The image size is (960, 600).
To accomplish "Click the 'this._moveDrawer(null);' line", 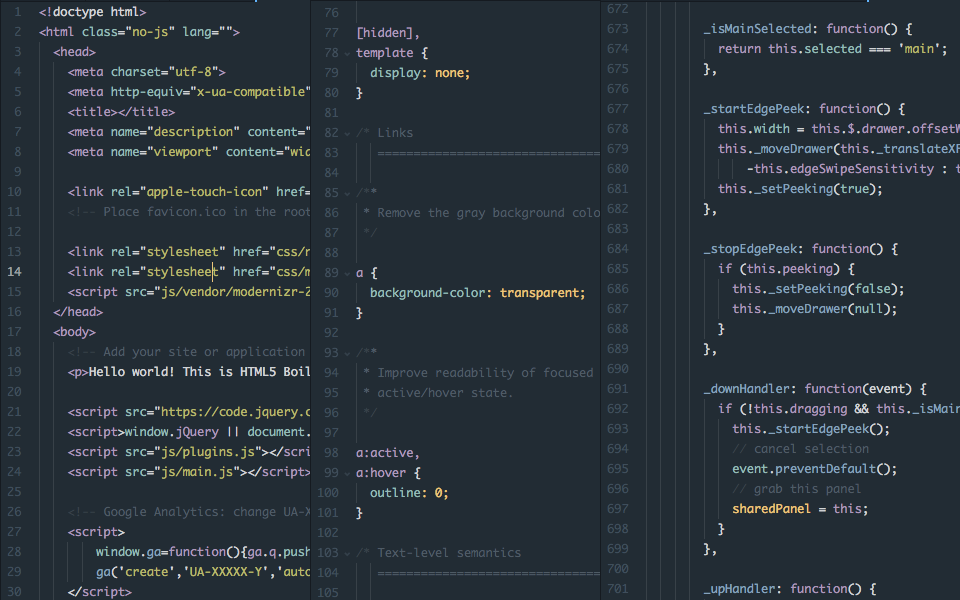I will click(x=815, y=309).
